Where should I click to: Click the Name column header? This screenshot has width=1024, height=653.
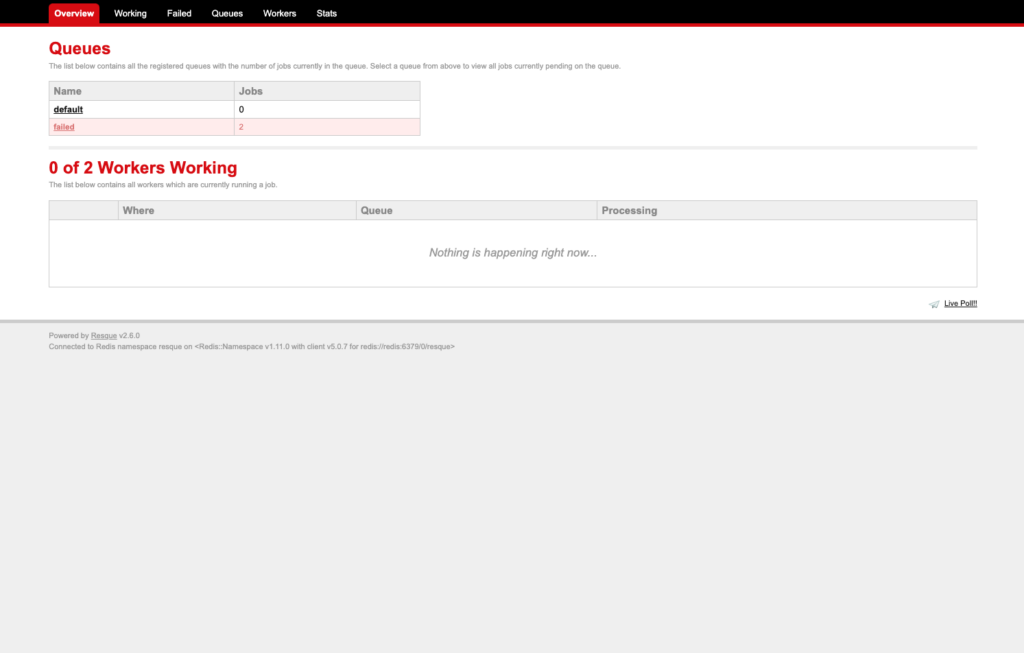(x=68, y=91)
